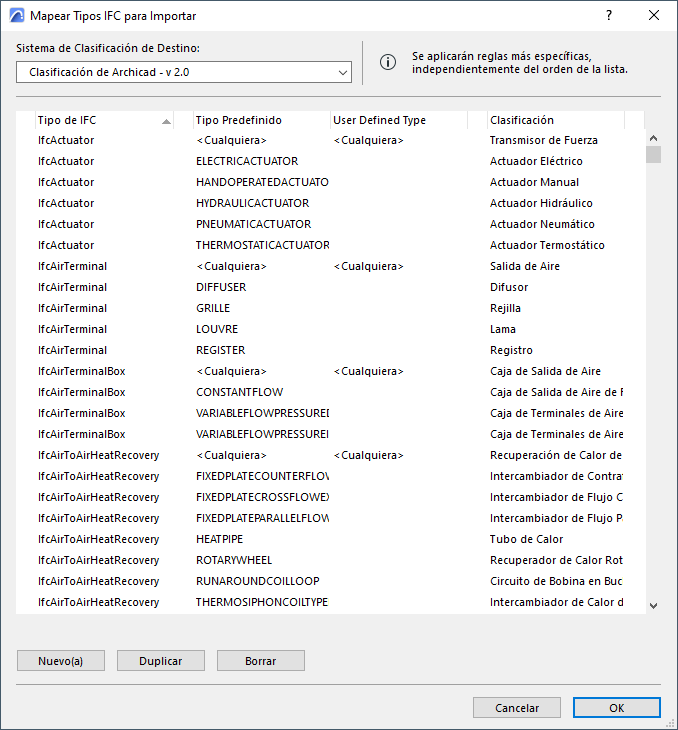Image resolution: width=678 pixels, height=730 pixels.
Task: Click <Cualquiera> user type in IfcAirToAirHeatRecovery row
Action: point(368,455)
